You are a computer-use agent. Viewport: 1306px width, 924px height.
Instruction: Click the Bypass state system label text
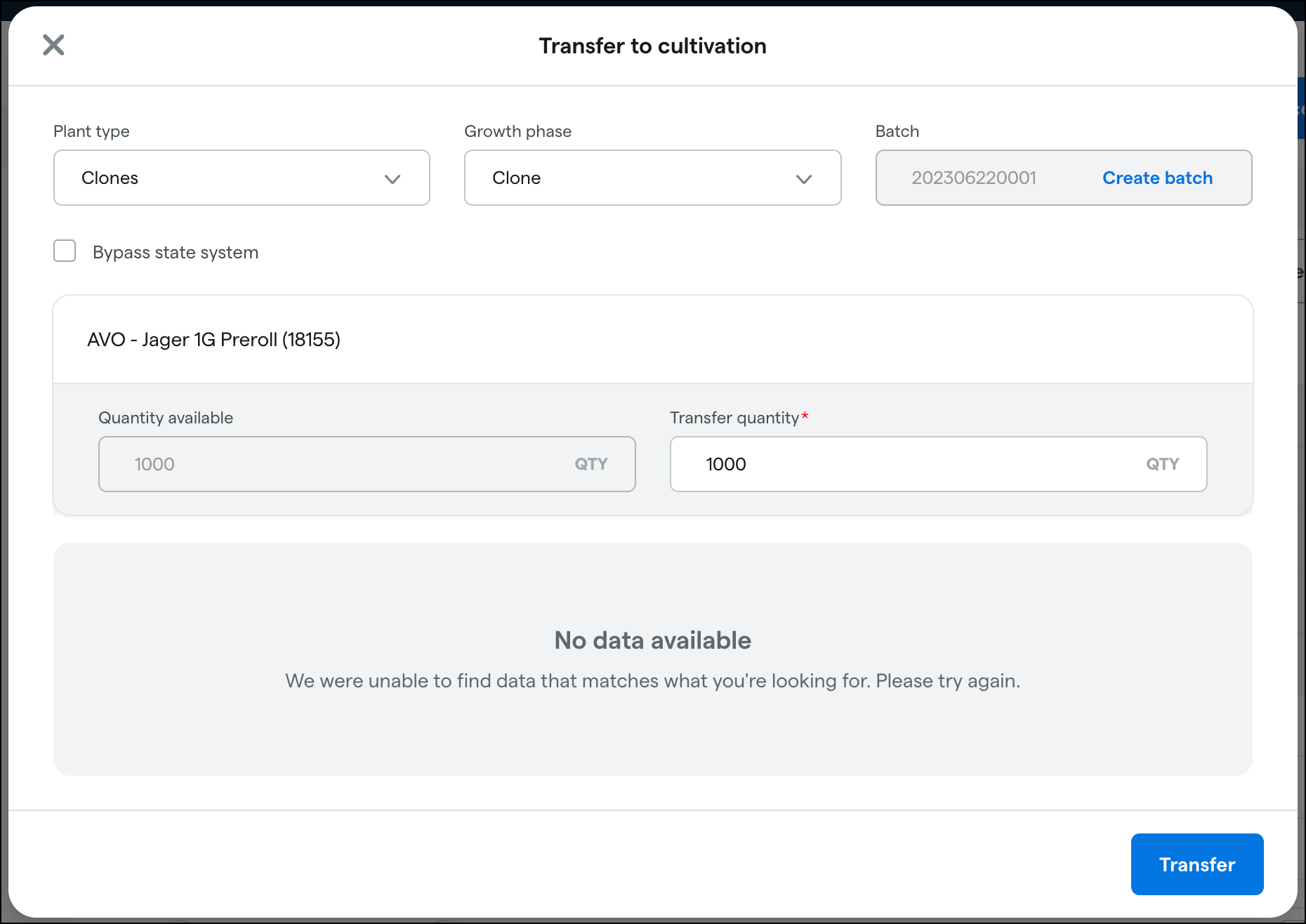pos(176,252)
